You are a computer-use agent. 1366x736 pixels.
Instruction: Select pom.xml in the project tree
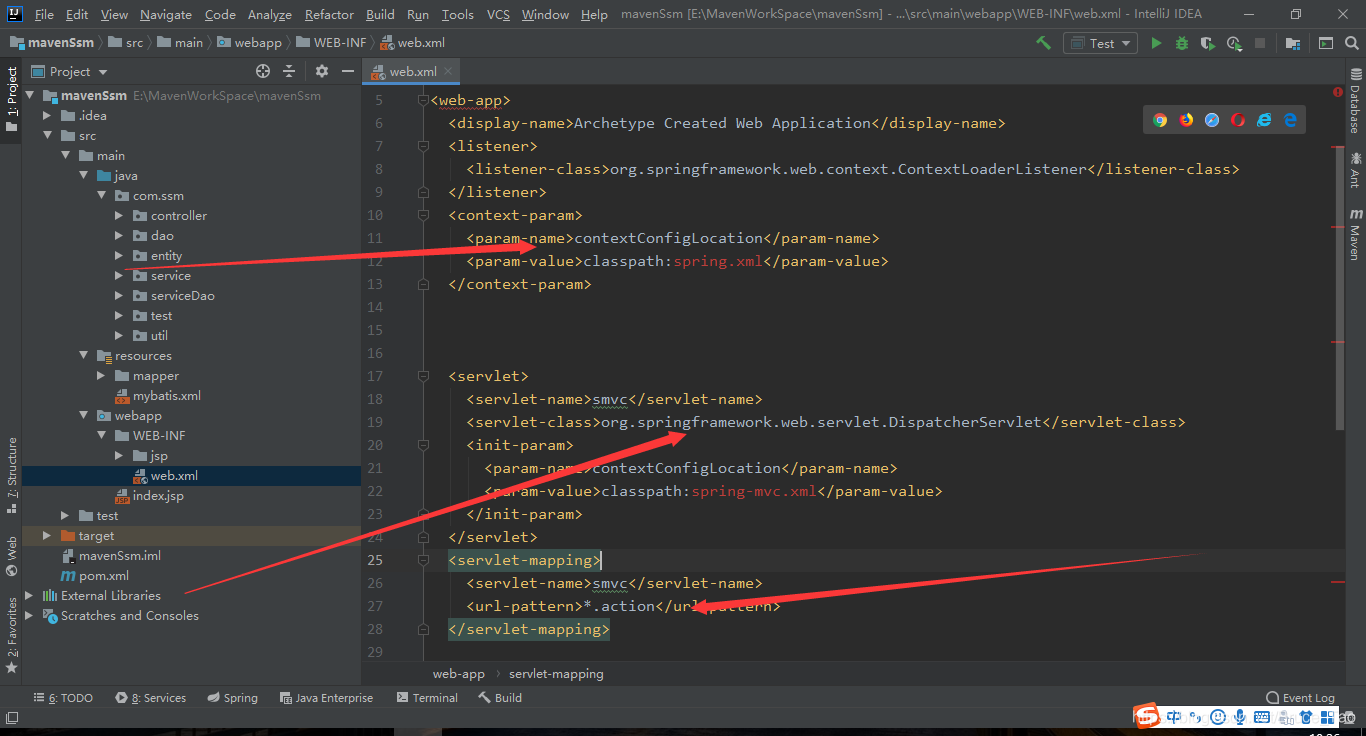coord(95,575)
